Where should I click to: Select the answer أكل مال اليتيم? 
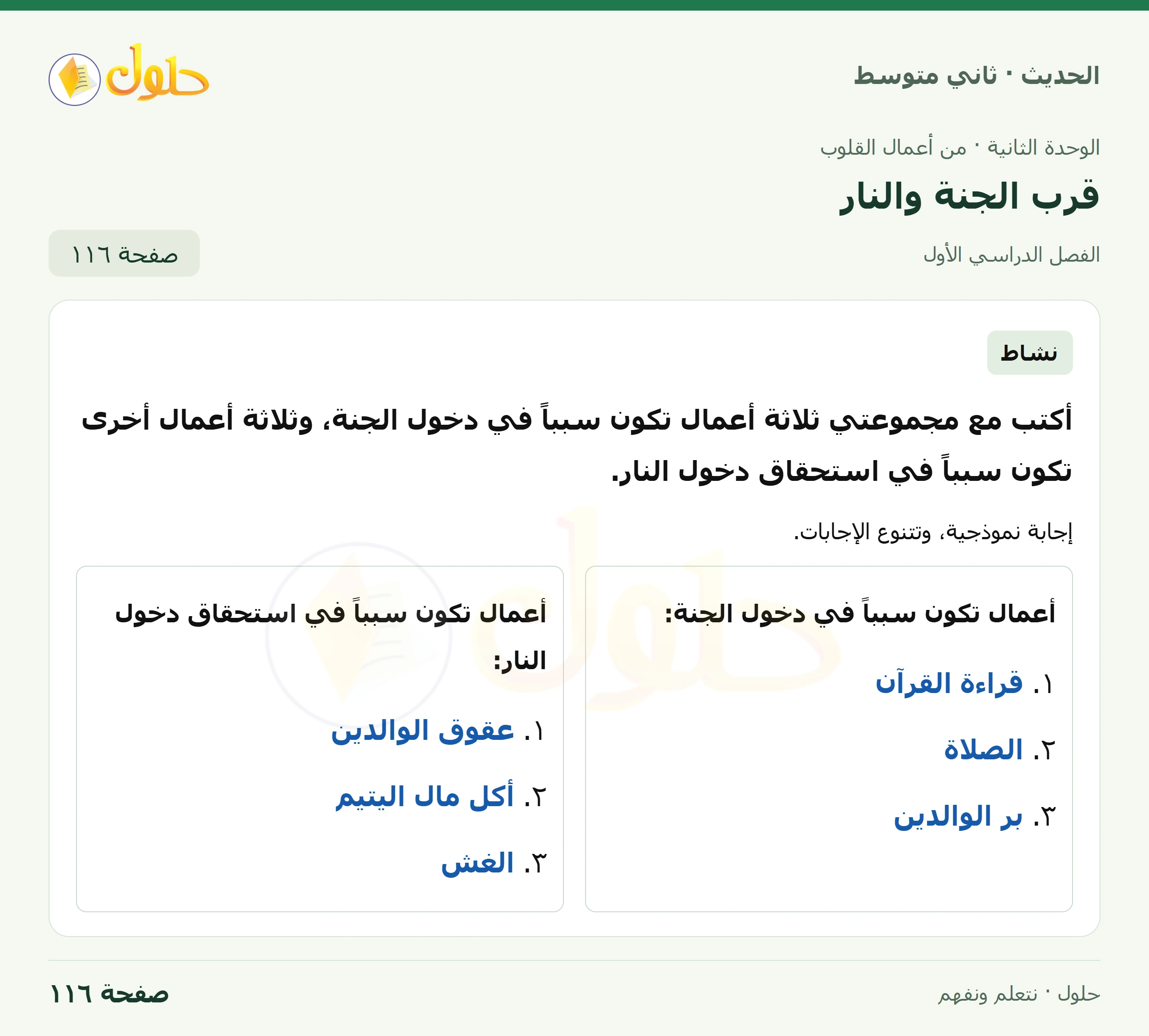(x=424, y=796)
